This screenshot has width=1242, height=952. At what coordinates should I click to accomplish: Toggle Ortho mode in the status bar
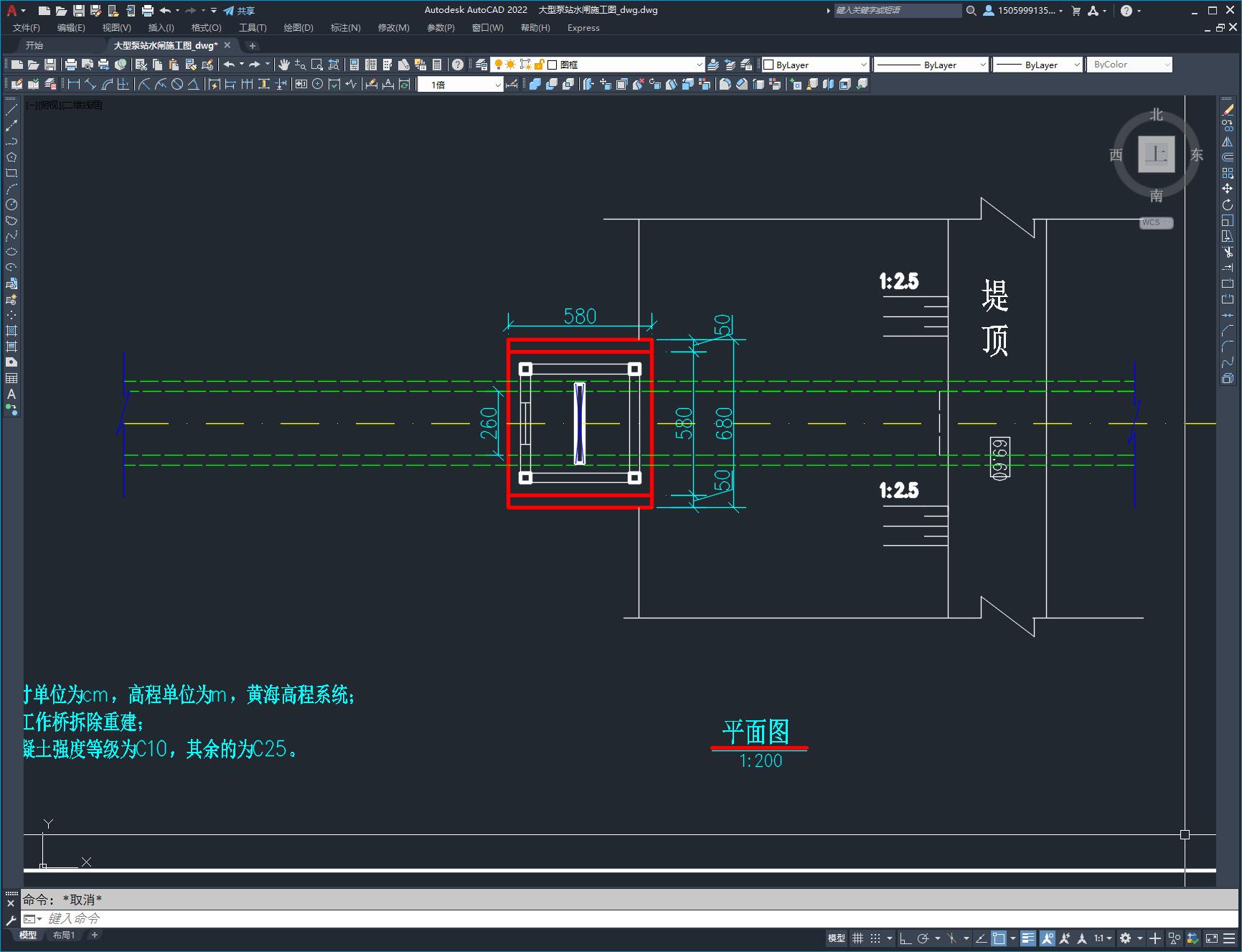click(x=905, y=938)
